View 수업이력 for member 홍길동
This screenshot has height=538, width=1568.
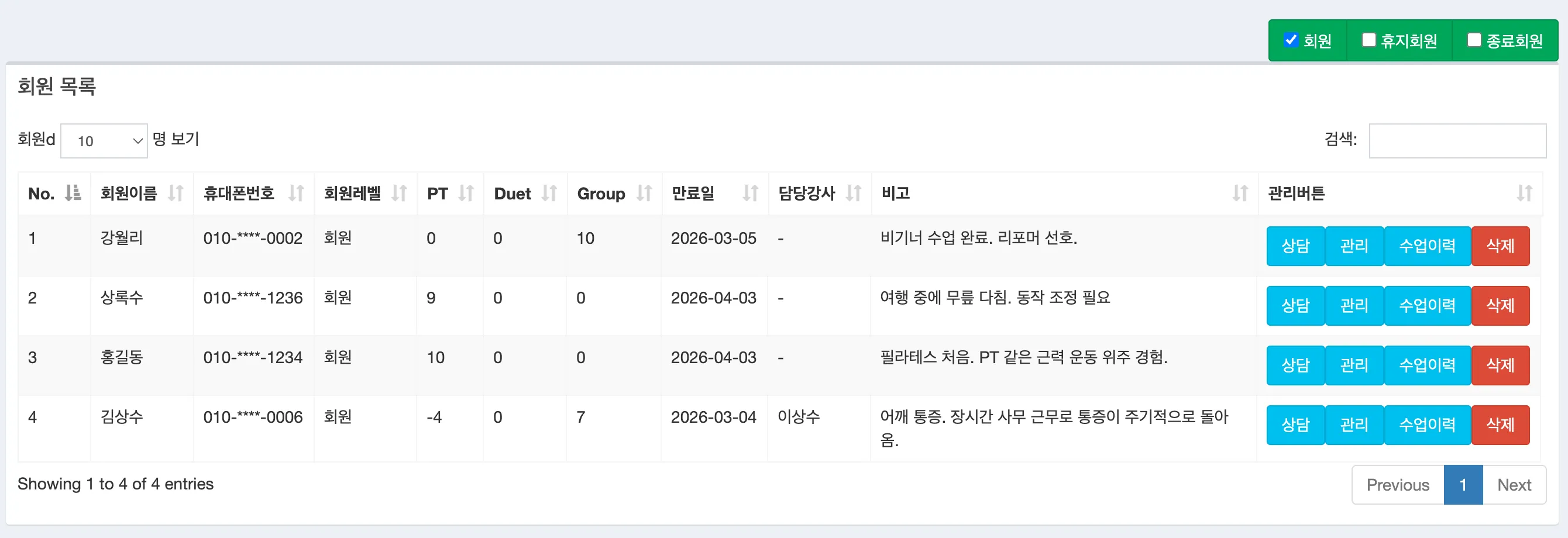(x=1427, y=365)
